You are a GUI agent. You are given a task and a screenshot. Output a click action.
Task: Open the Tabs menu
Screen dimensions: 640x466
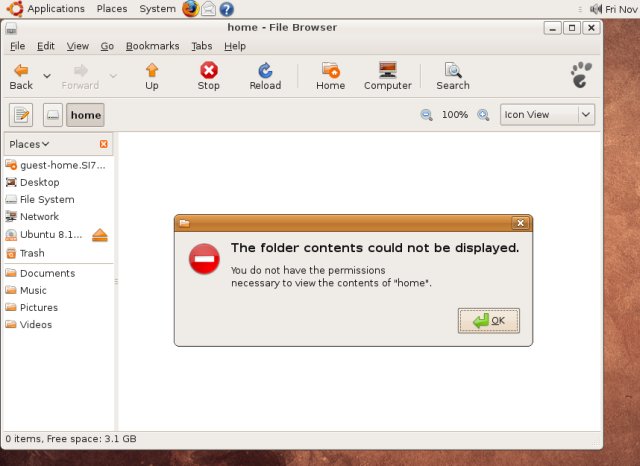click(x=202, y=46)
